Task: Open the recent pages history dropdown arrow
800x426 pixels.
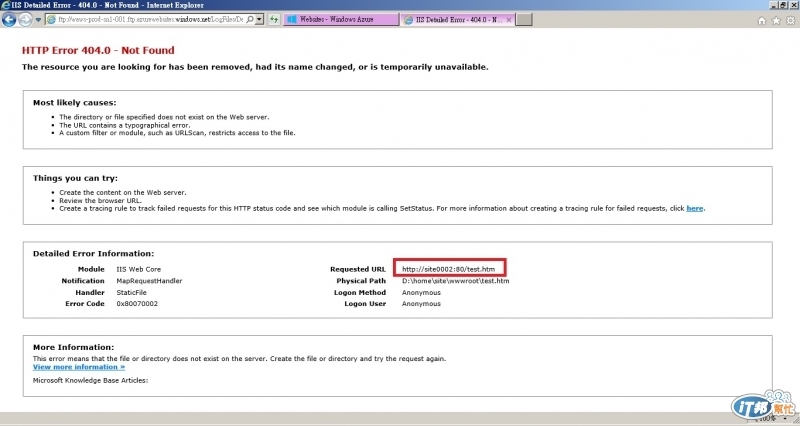Action: coord(38,20)
